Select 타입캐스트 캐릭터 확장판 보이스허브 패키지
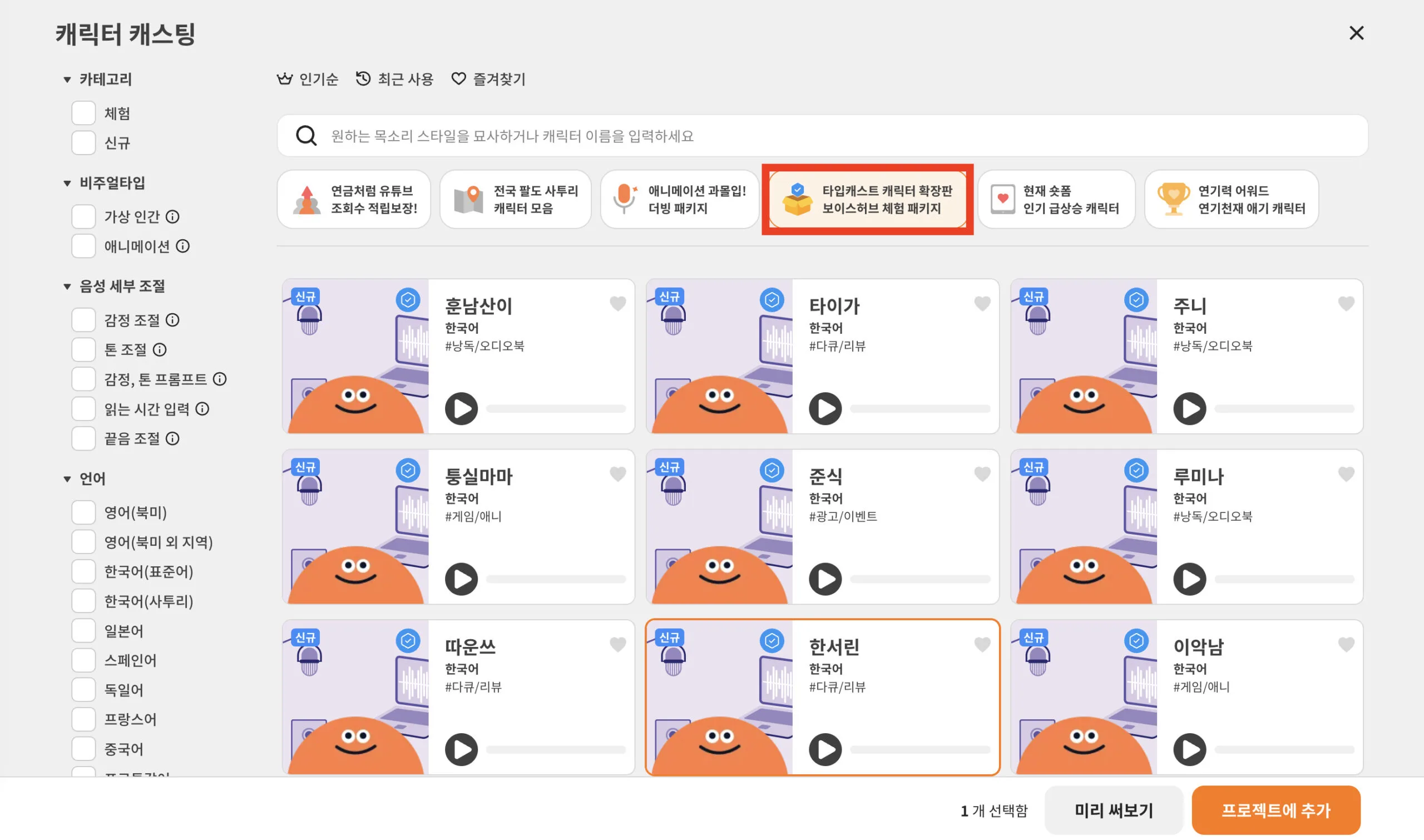The image size is (1424, 840). 868,199
